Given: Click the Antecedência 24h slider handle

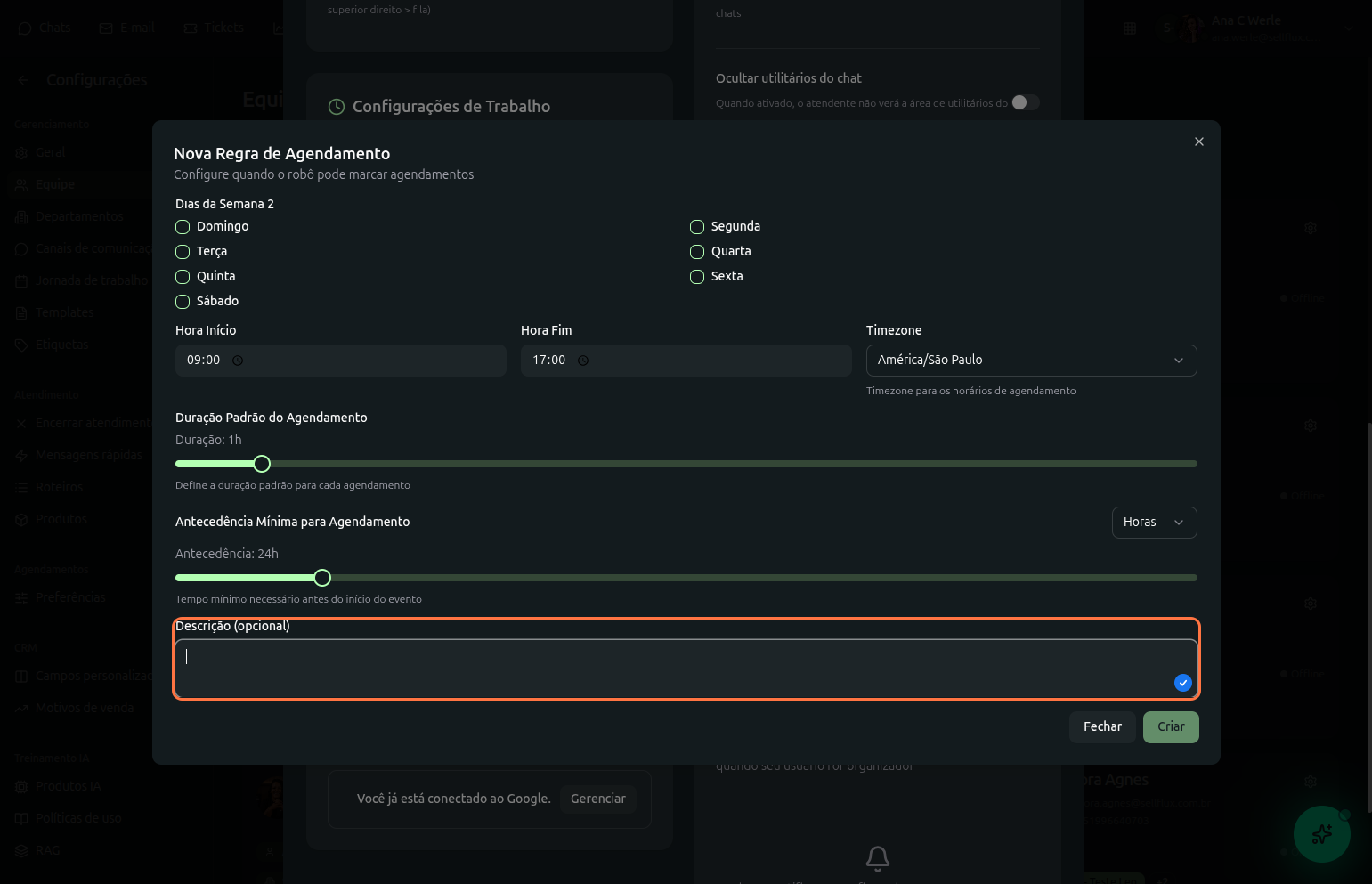Looking at the screenshot, I should click(x=322, y=578).
